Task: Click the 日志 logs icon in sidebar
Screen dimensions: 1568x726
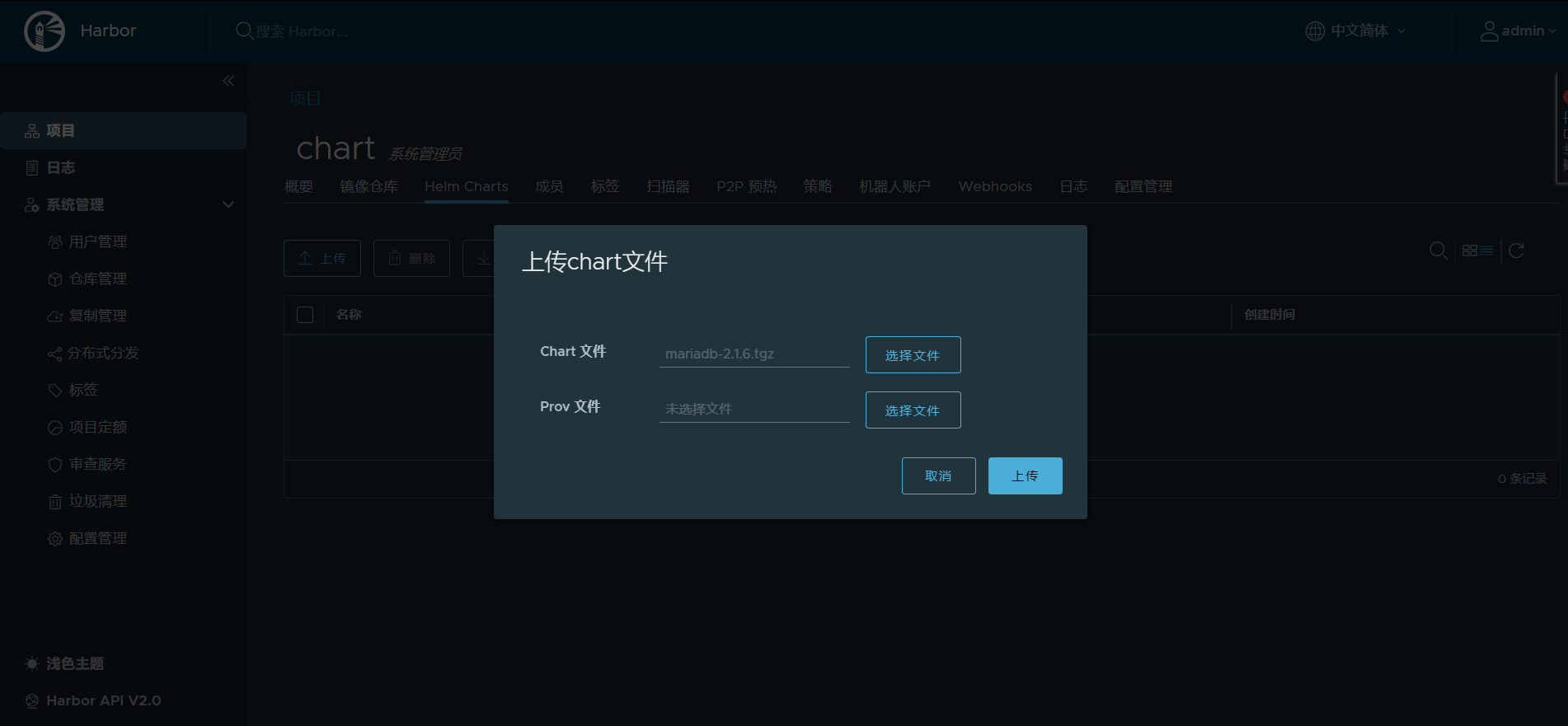Action: (x=32, y=168)
